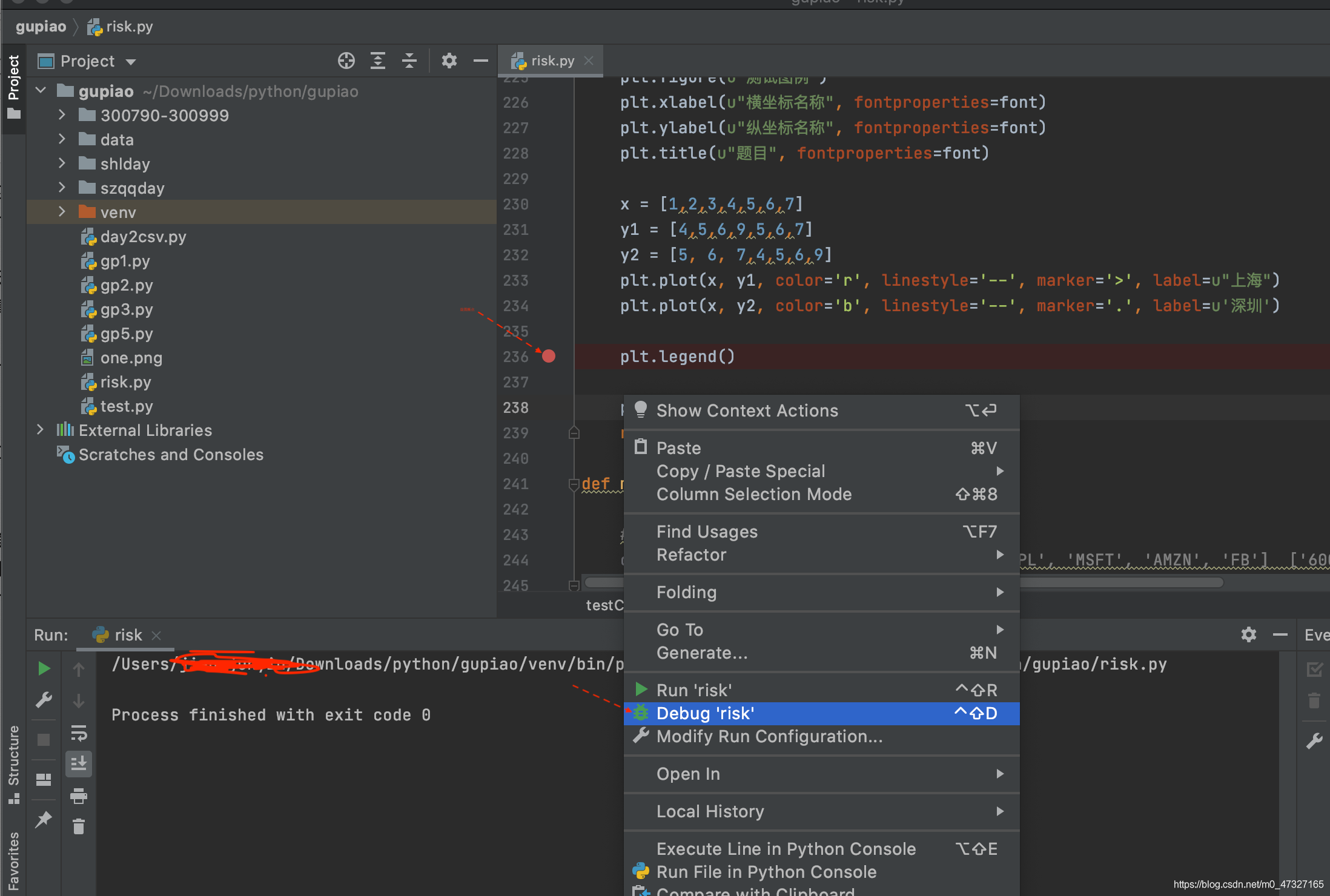The image size is (1330, 896).
Task: Open Go To submenu
Action: (822, 630)
